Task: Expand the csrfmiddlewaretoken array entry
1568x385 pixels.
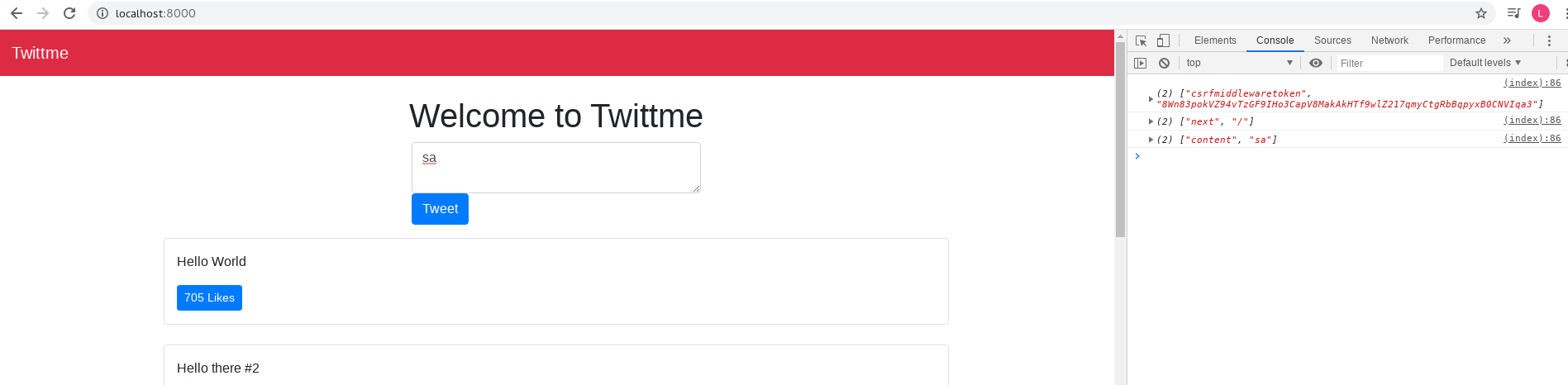Action: (1151, 99)
